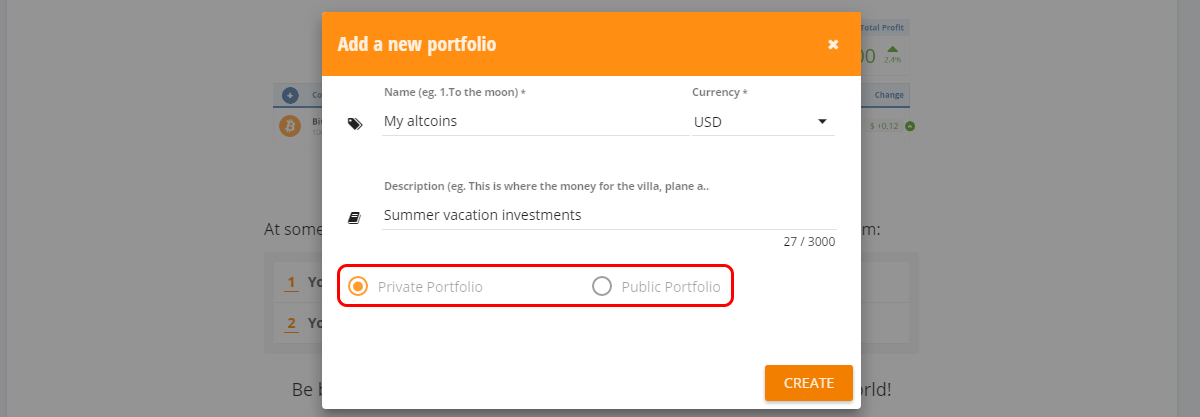Select the Private Portfolio radio button
The height and width of the screenshot is (417, 1200).
(357, 287)
